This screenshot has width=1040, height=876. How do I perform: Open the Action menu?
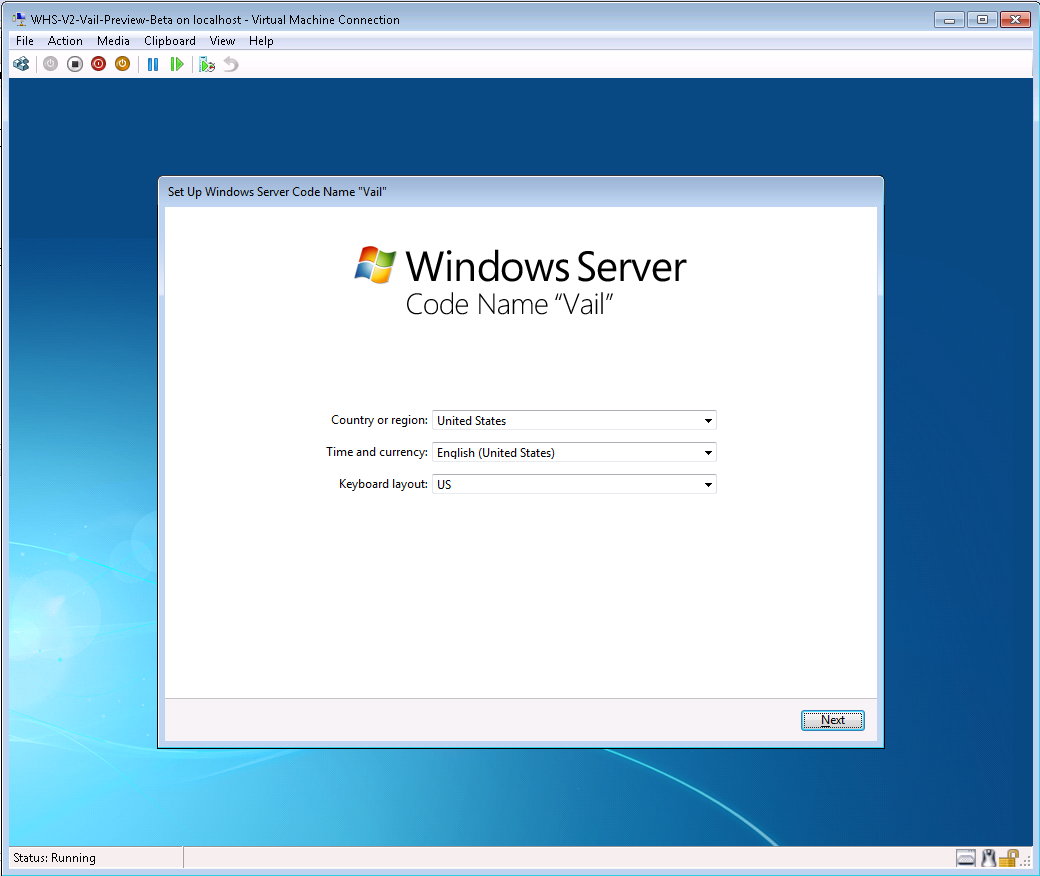65,41
